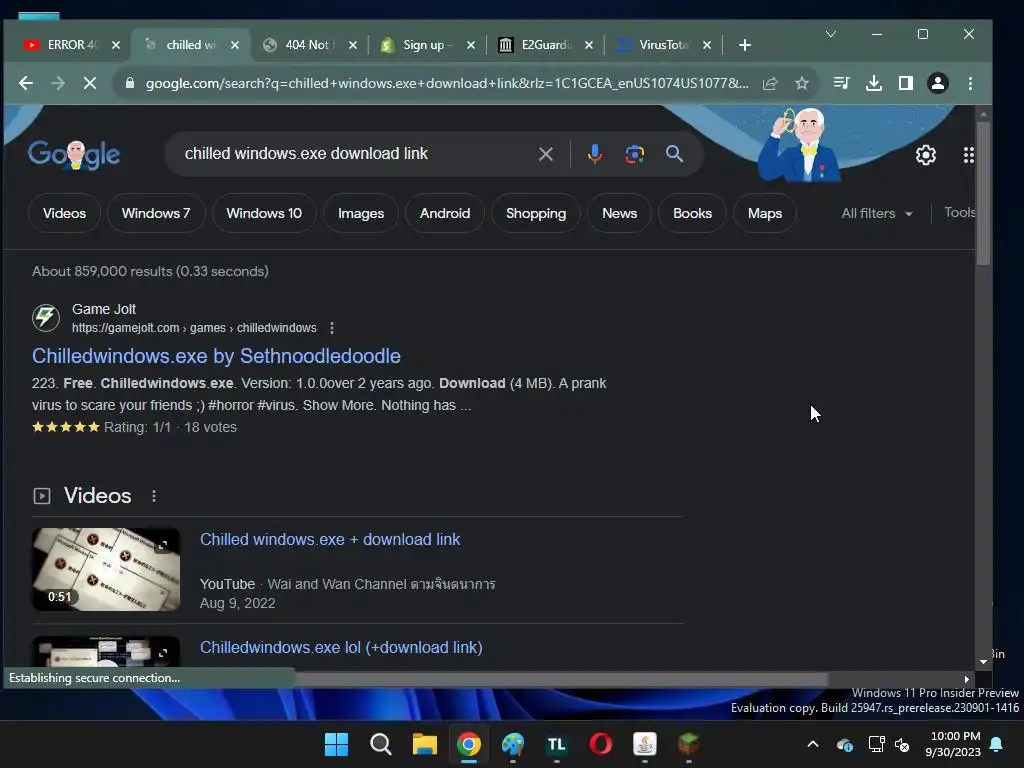Open Google quick settings gear
1024x768 pixels.
925,155
